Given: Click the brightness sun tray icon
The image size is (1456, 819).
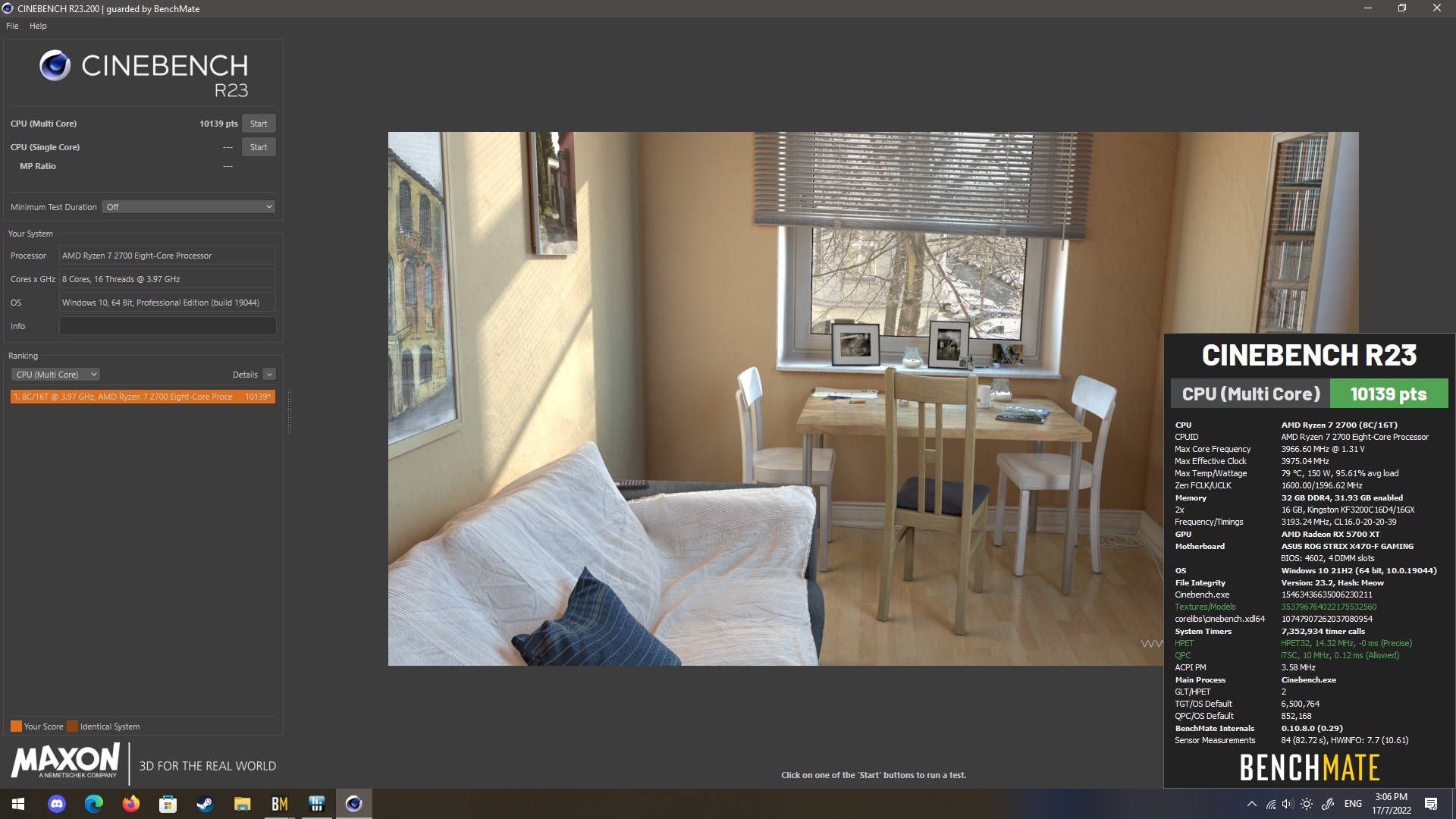Looking at the screenshot, I should pos(1307,804).
